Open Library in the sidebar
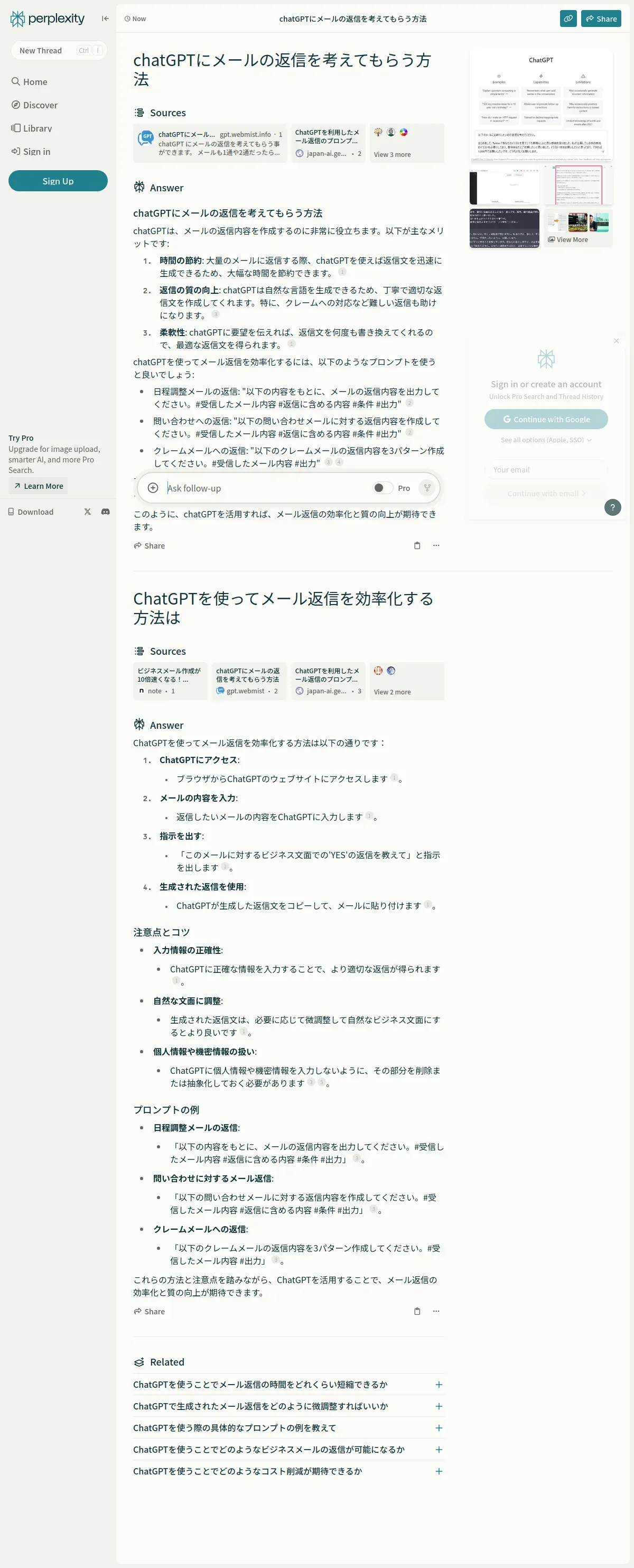 pyautogui.click(x=32, y=128)
